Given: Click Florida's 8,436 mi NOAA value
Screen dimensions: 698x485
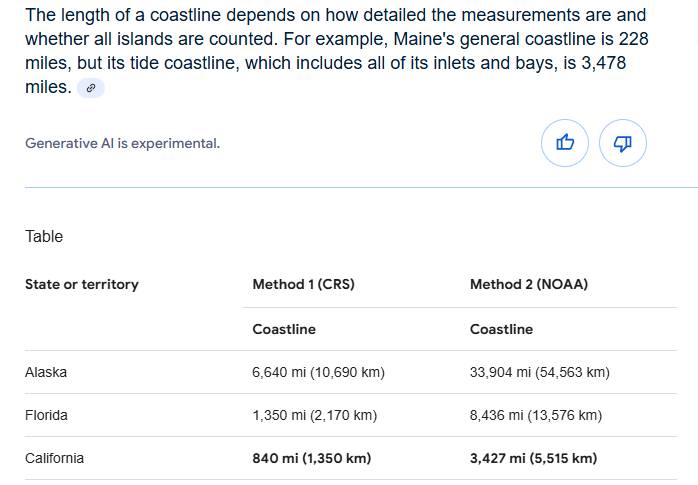Looking at the screenshot, I should 536,415.
